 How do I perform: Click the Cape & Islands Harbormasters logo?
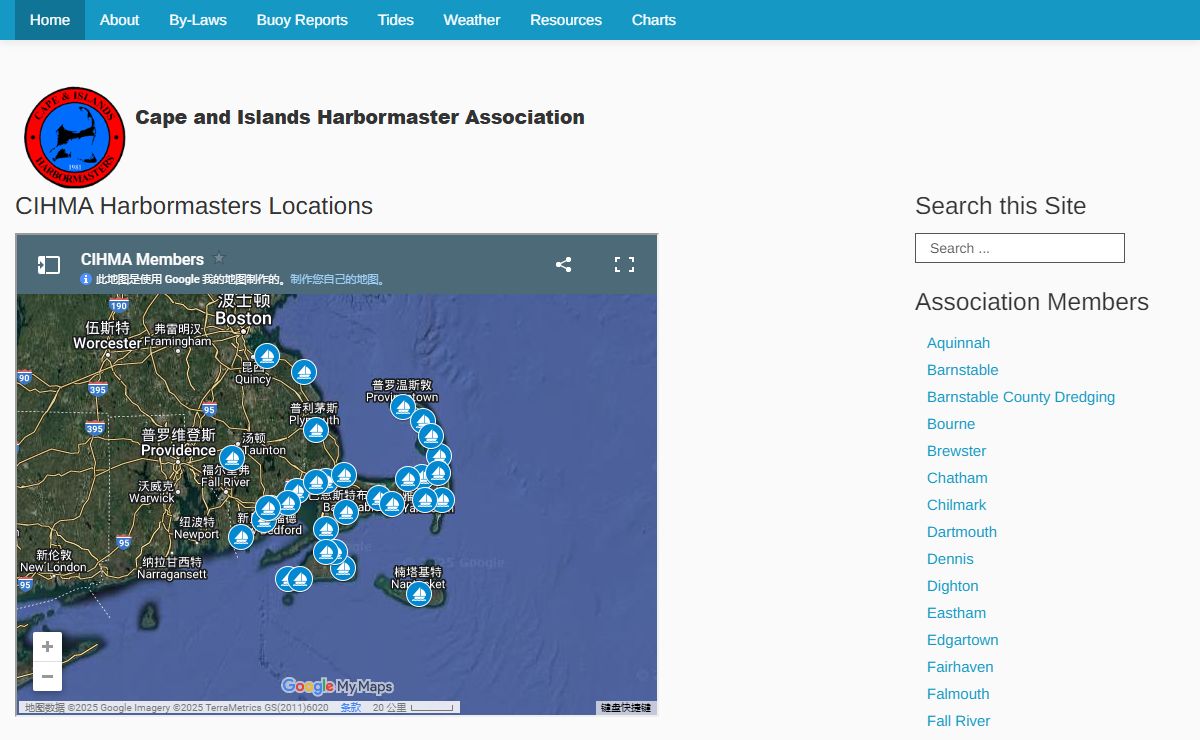74,137
